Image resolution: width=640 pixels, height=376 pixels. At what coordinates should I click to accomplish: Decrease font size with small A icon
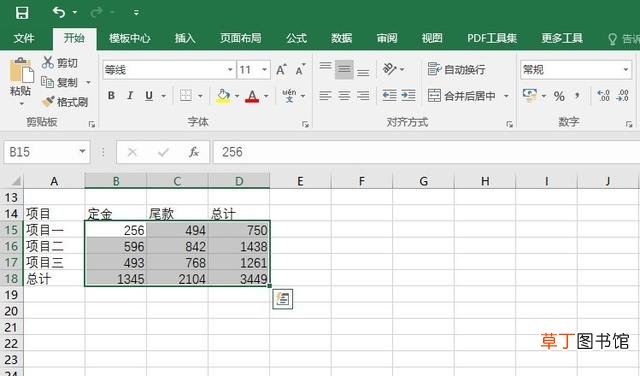pos(301,70)
